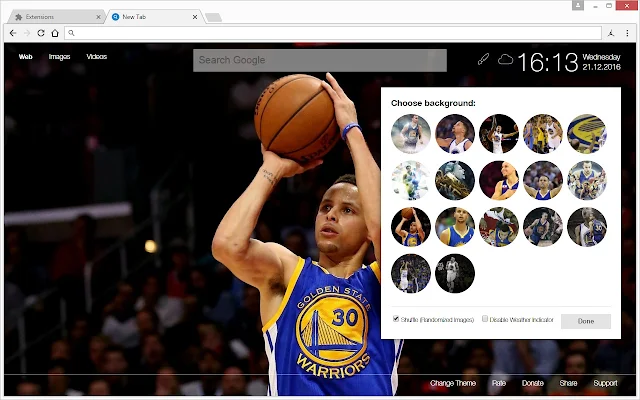This screenshot has width=640, height=400.
Task: Close the Extensions tab with its X
Action: [x=98, y=17]
